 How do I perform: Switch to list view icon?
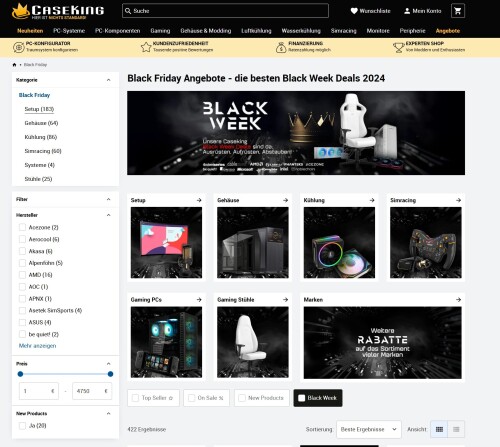pos(456,429)
